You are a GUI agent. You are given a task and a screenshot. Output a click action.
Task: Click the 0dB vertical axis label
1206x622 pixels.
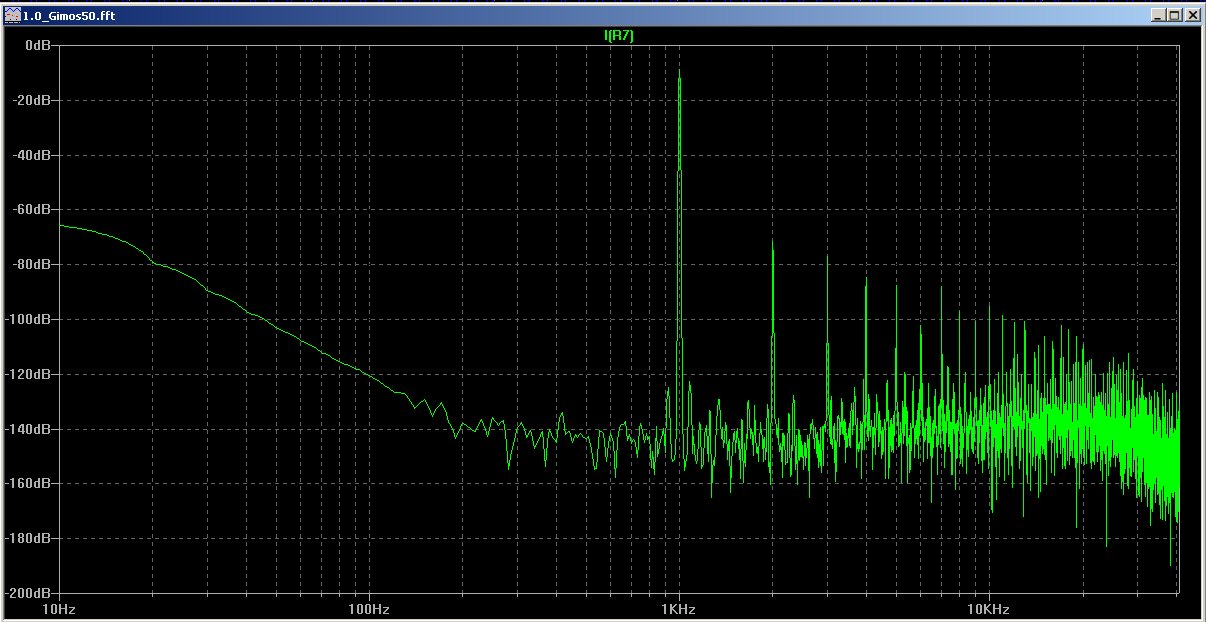(x=38, y=46)
